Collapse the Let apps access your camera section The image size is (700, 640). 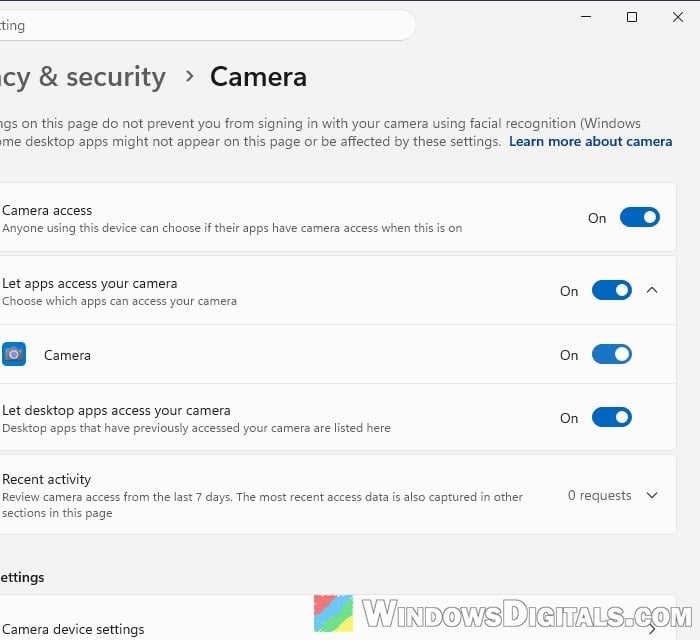coord(652,291)
